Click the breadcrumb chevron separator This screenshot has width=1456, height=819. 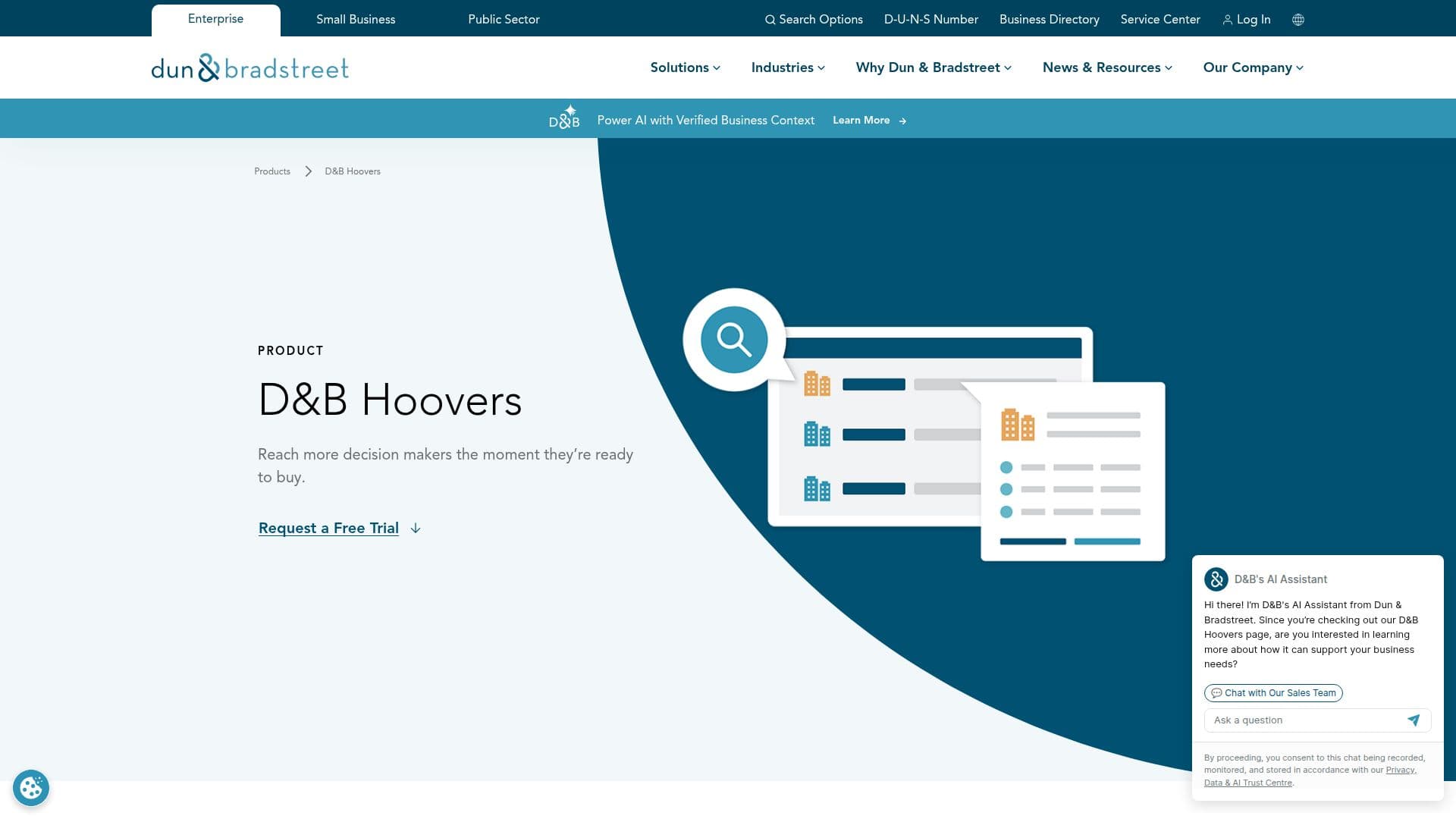[x=308, y=171]
